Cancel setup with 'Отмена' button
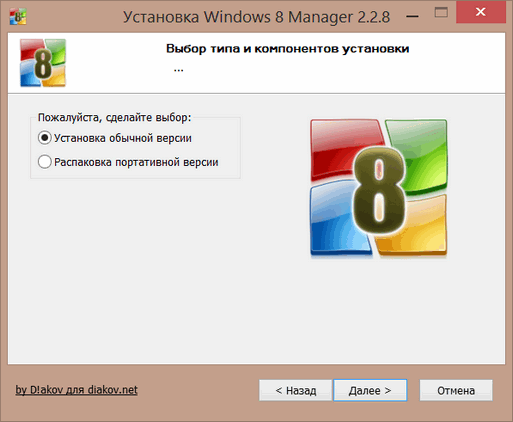Screen dimensions: 513x422 click(456, 390)
